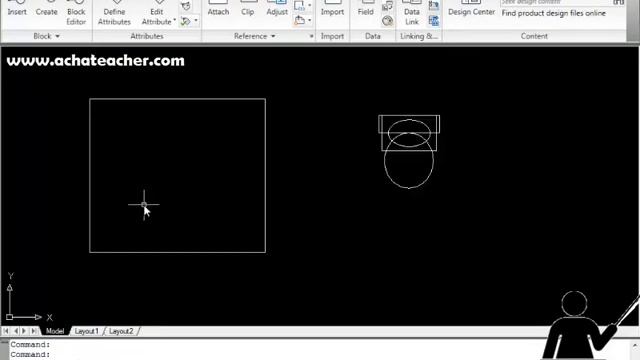The image size is (640, 360).
Task: Click the lower Linking panel small icon
Action: [433, 21]
